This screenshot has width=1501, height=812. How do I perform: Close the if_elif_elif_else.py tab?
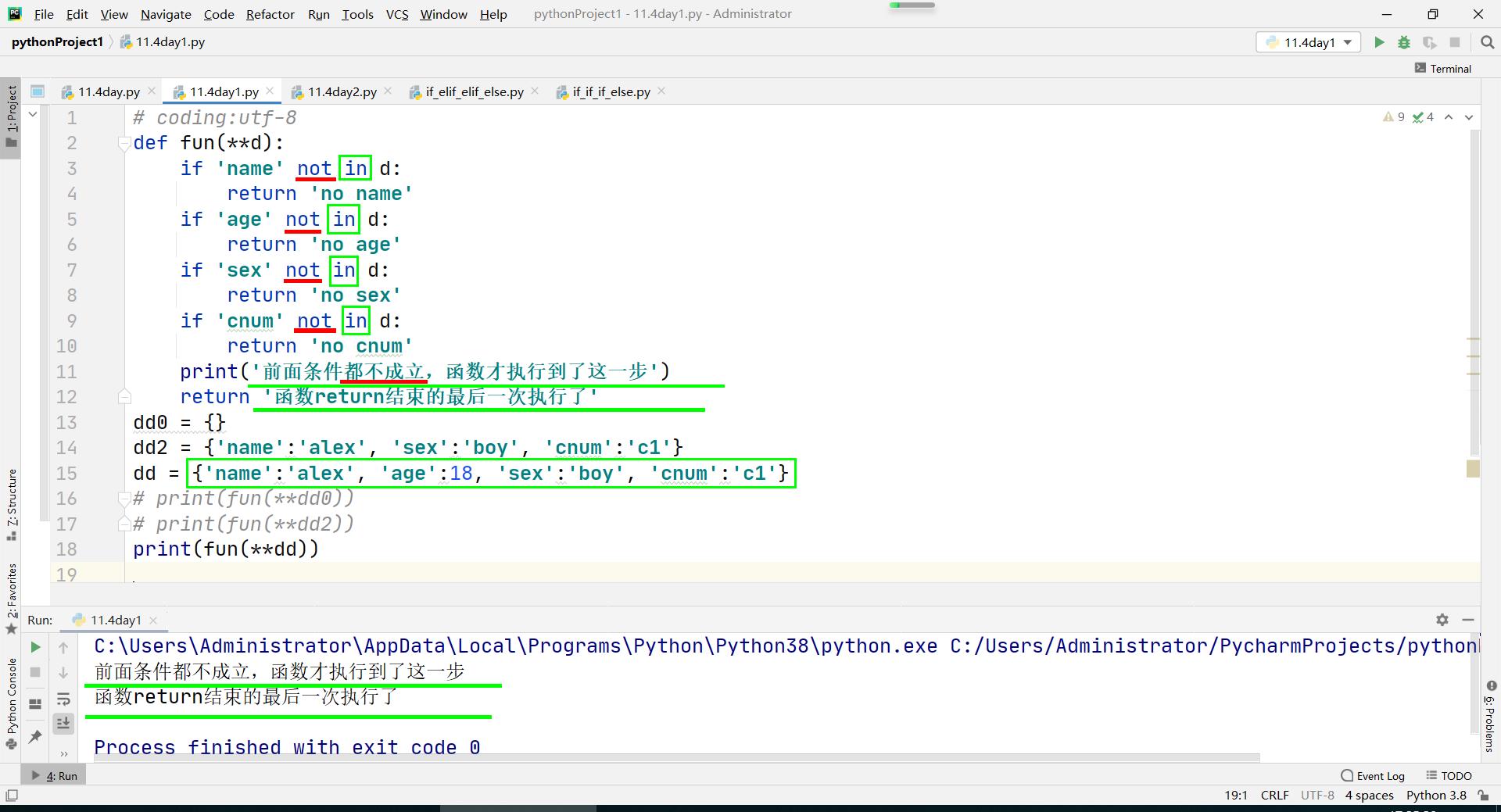(x=535, y=91)
